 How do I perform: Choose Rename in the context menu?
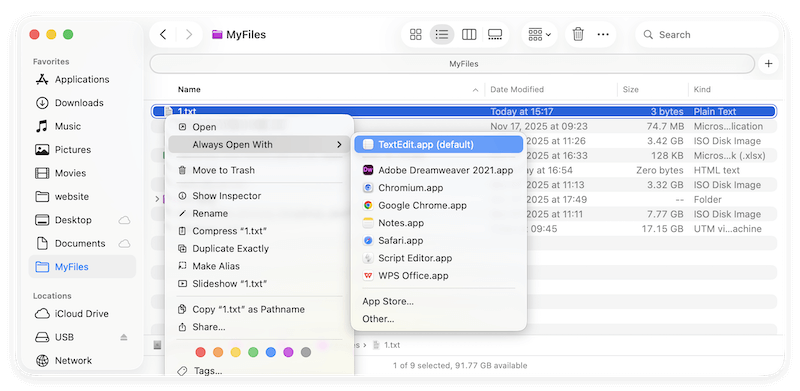coord(260,214)
